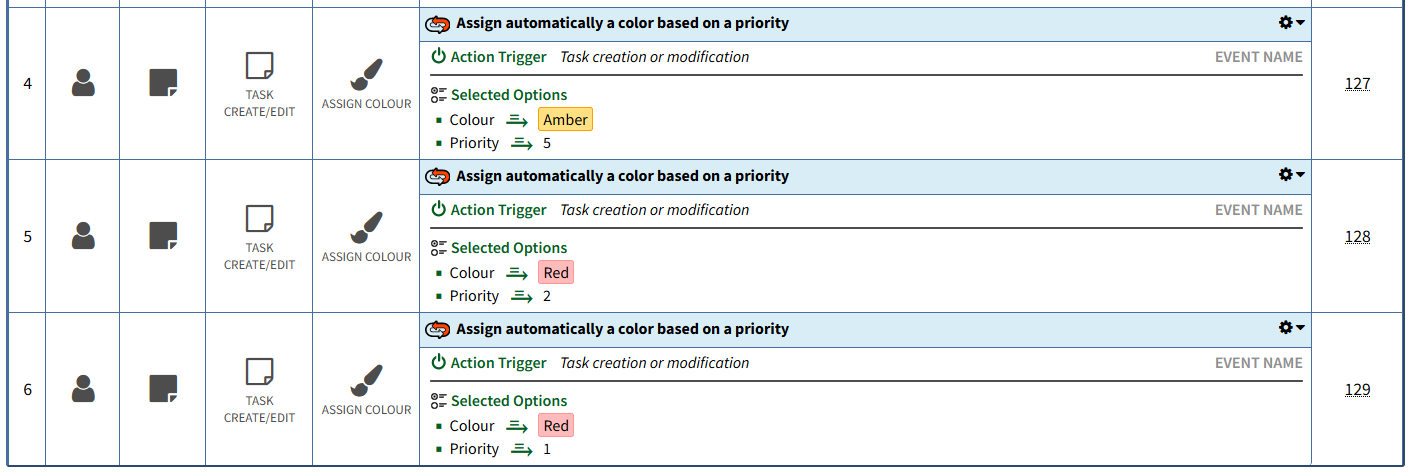Click the Amber colour badge

click(565, 120)
